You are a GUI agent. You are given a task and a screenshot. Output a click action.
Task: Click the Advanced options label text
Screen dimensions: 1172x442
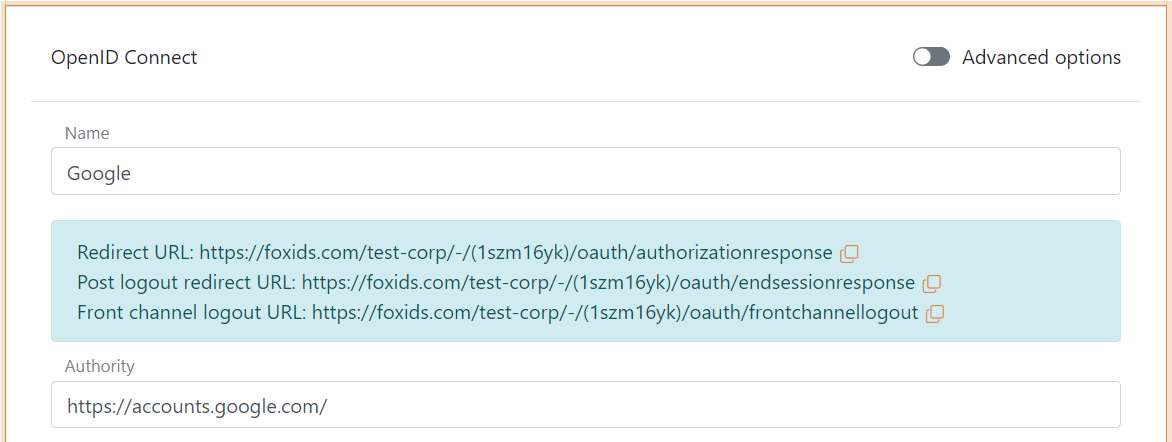(1041, 57)
